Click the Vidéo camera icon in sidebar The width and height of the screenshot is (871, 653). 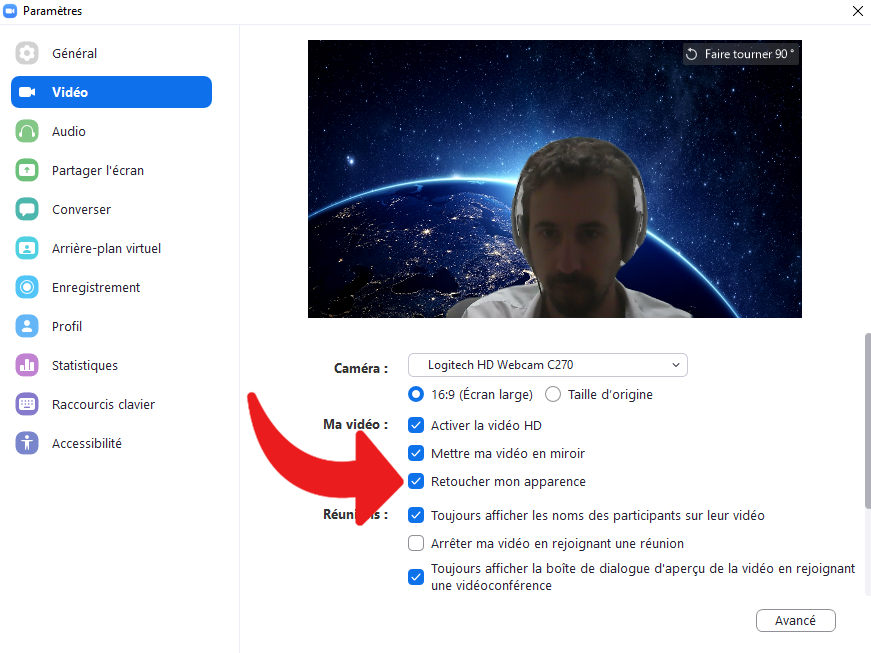click(27, 92)
